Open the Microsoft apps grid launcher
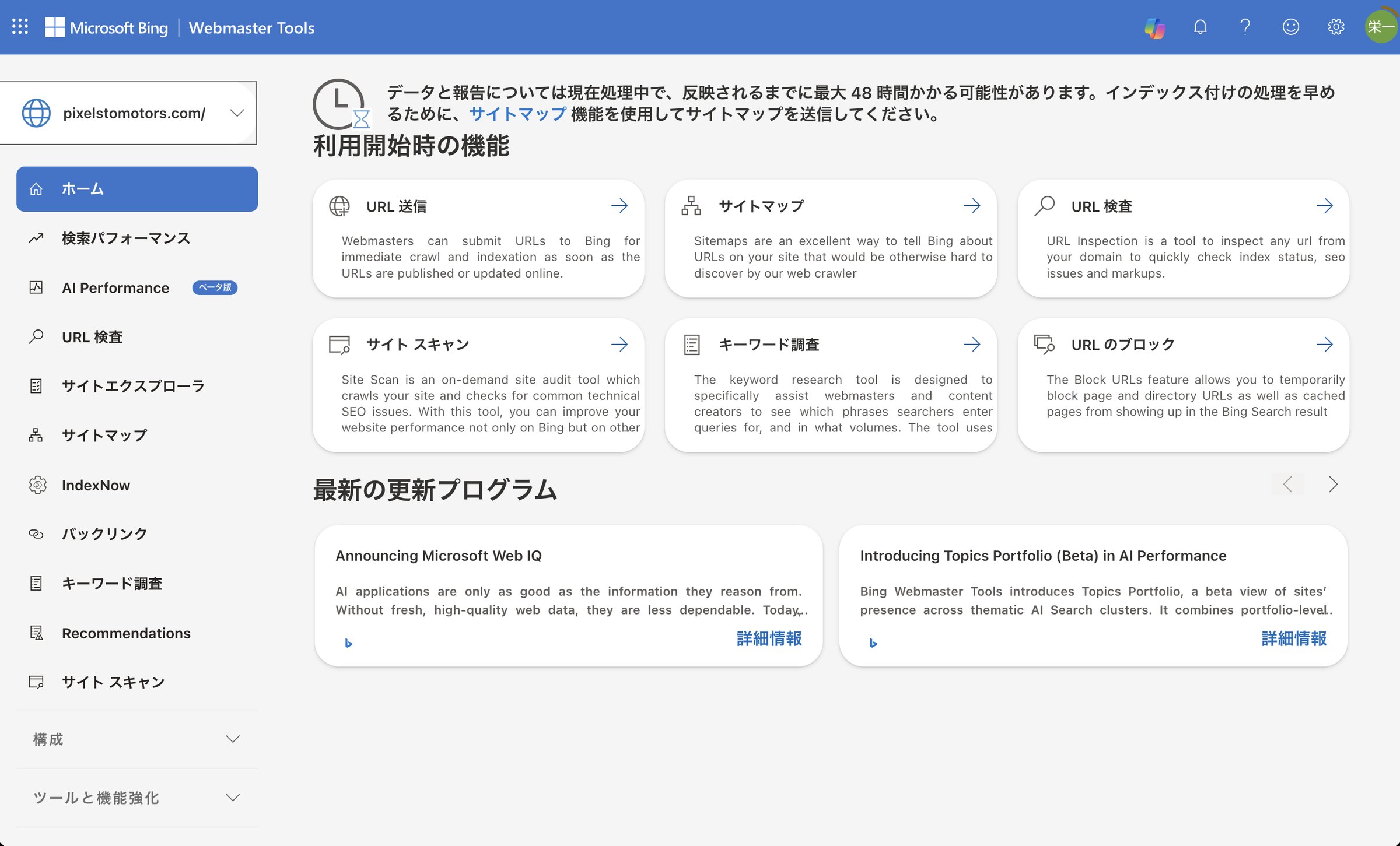The image size is (1400, 846). tap(20, 27)
